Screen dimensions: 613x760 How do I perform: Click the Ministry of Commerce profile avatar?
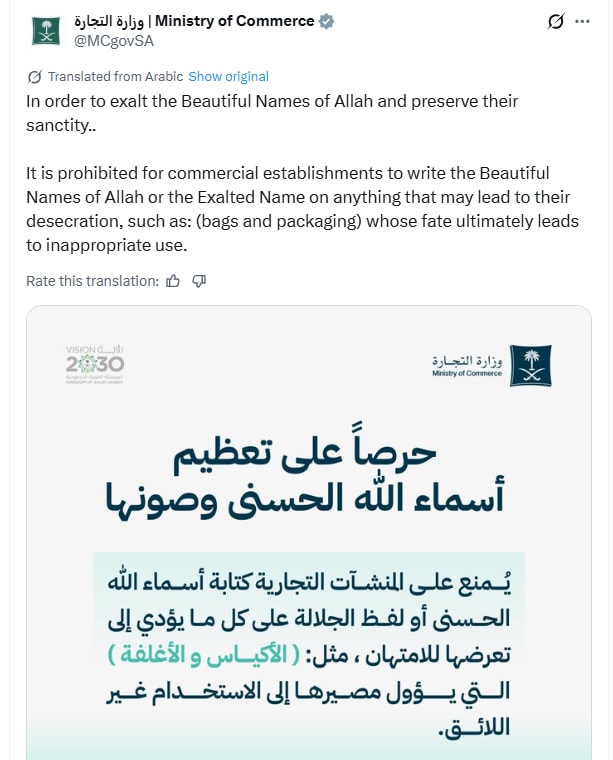click(x=46, y=30)
